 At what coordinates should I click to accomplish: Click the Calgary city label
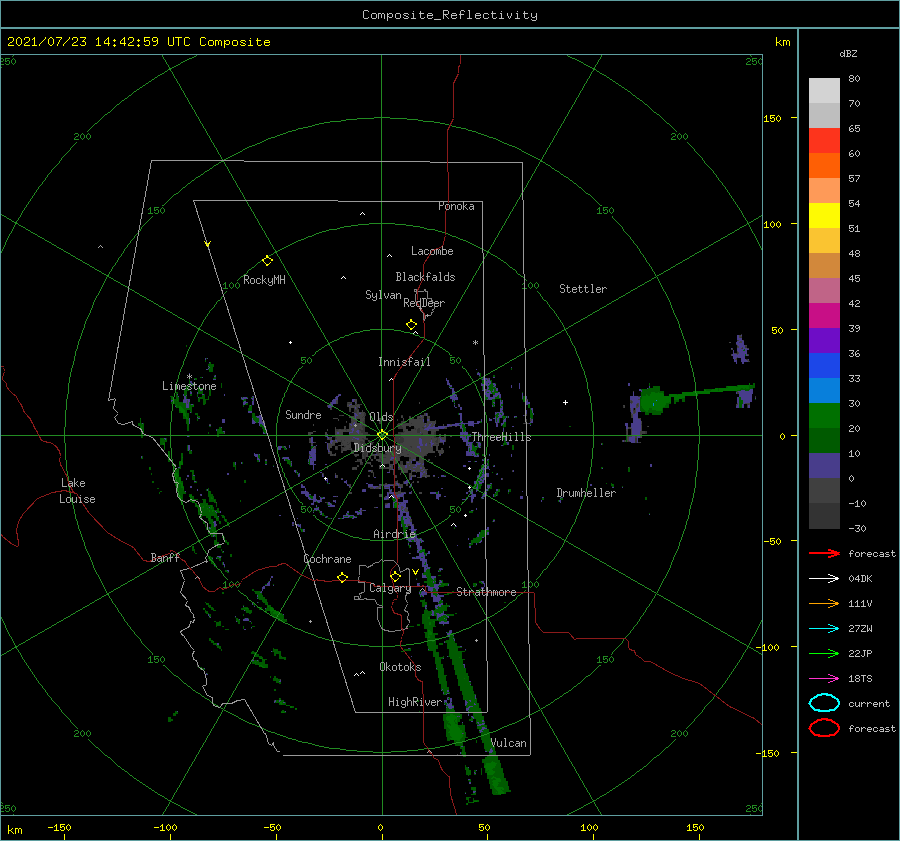click(390, 588)
